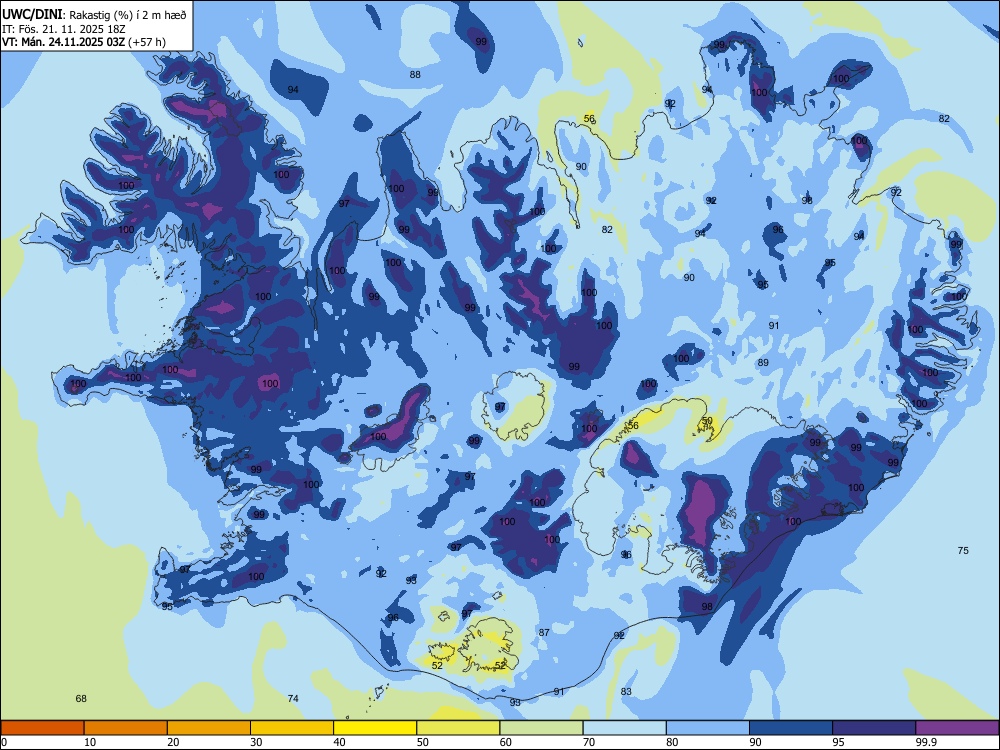The width and height of the screenshot is (1000, 750).
Task: Select the 40–50 bright yellow legend swatch
Action: pyautogui.click(x=375, y=728)
